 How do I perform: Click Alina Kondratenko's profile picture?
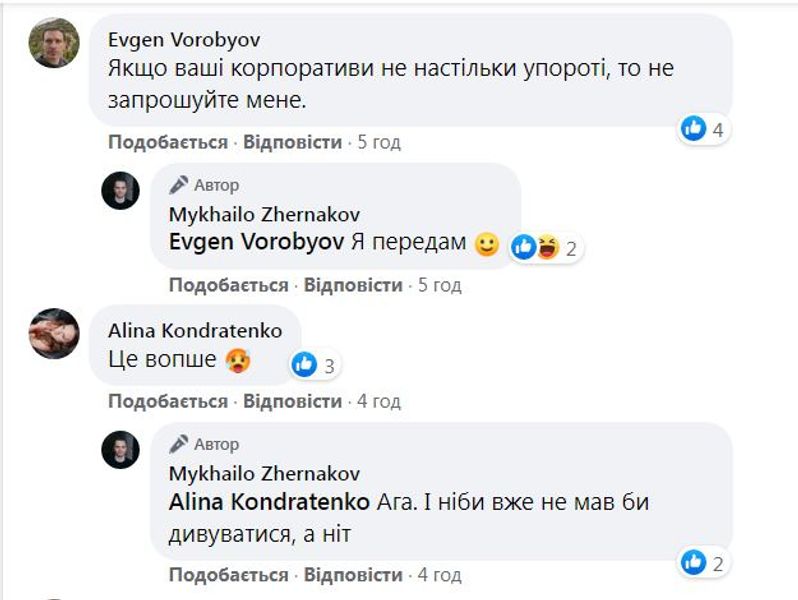(54, 334)
